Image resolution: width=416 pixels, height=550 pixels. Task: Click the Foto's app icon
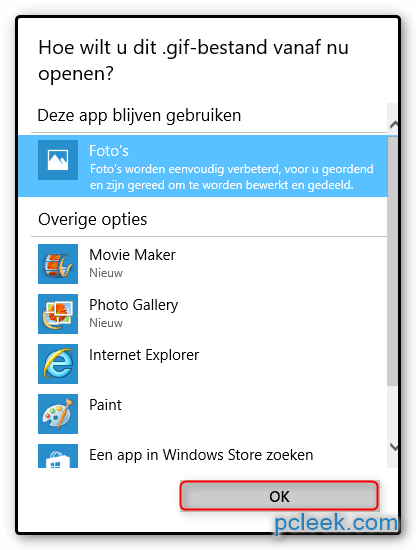58,160
